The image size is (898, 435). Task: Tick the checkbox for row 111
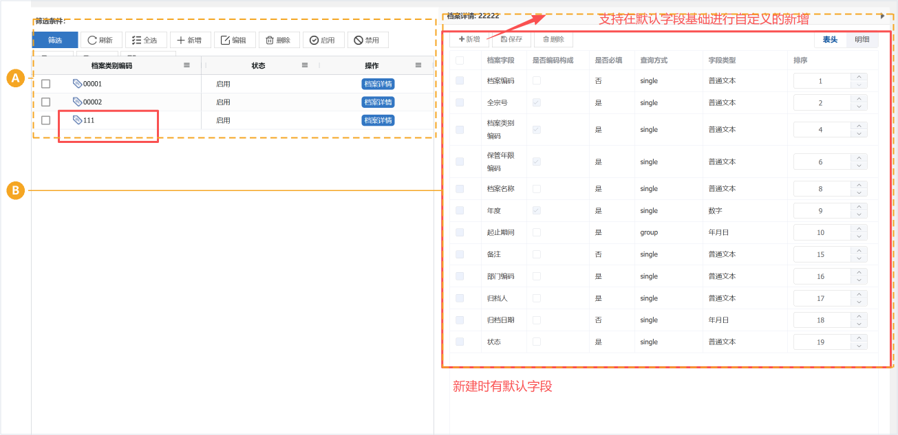coord(46,121)
